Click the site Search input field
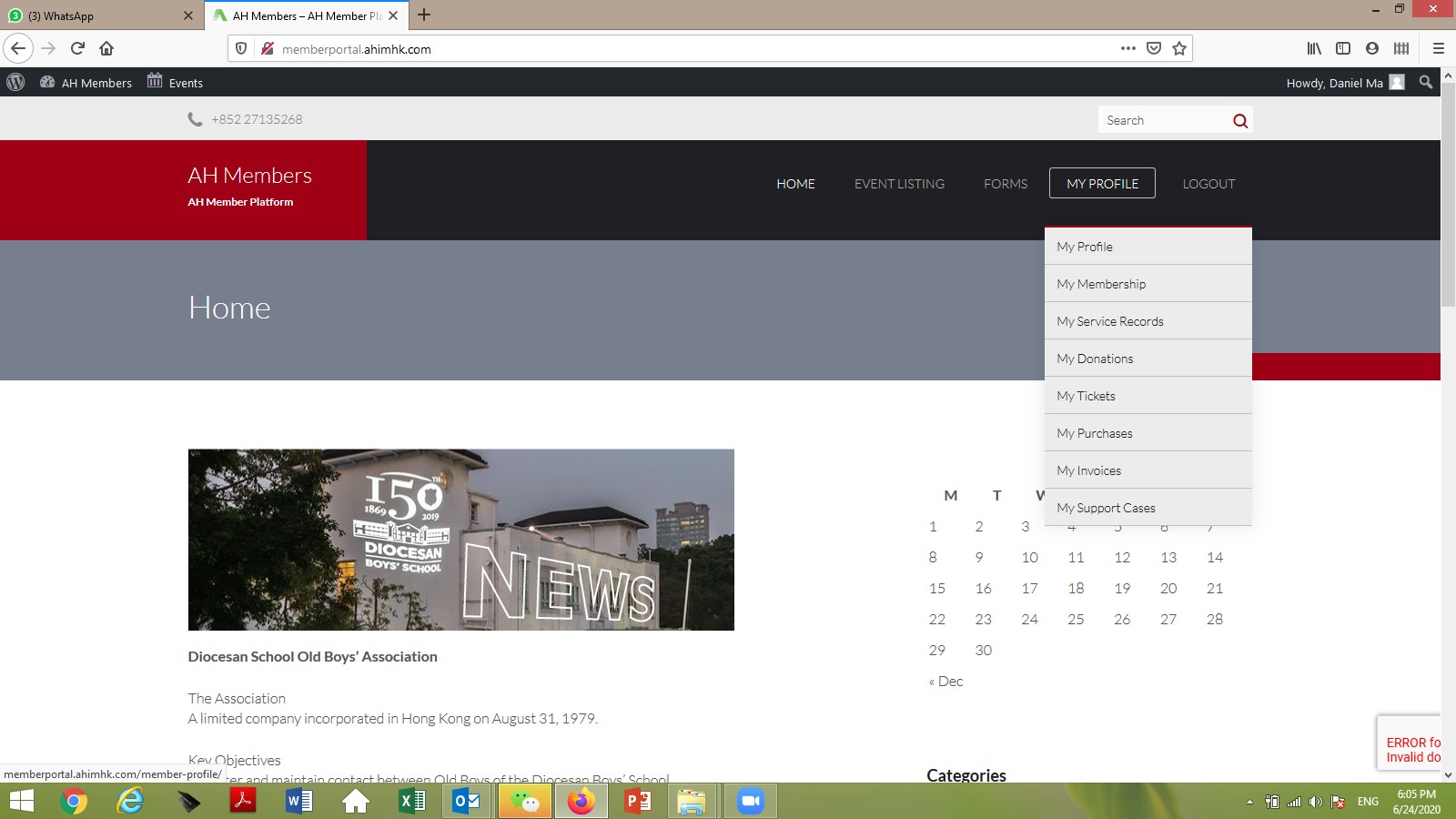The height and width of the screenshot is (819, 1456). pos(1165,120)
